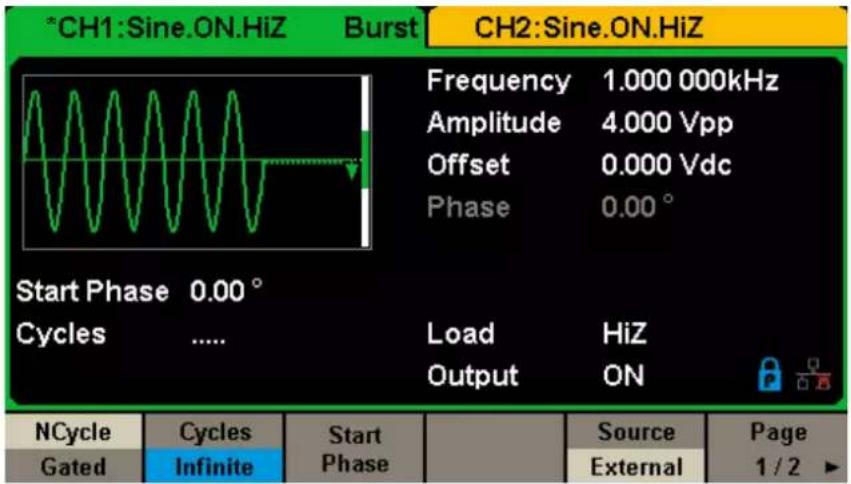
Task: Select the CH1 Sine channel tab
Action: point(214,27)
